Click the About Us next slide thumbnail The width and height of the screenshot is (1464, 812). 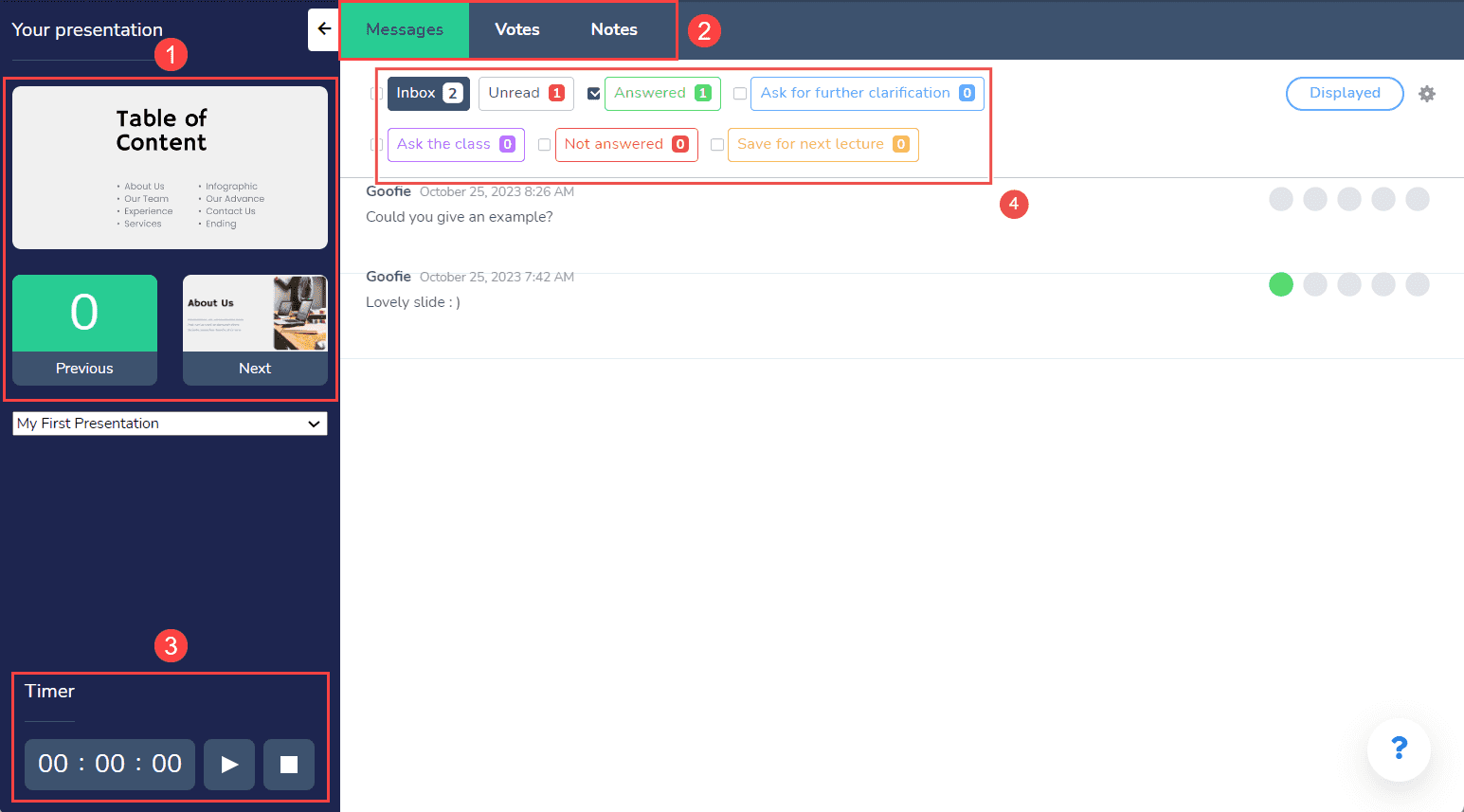pos(255,314)
